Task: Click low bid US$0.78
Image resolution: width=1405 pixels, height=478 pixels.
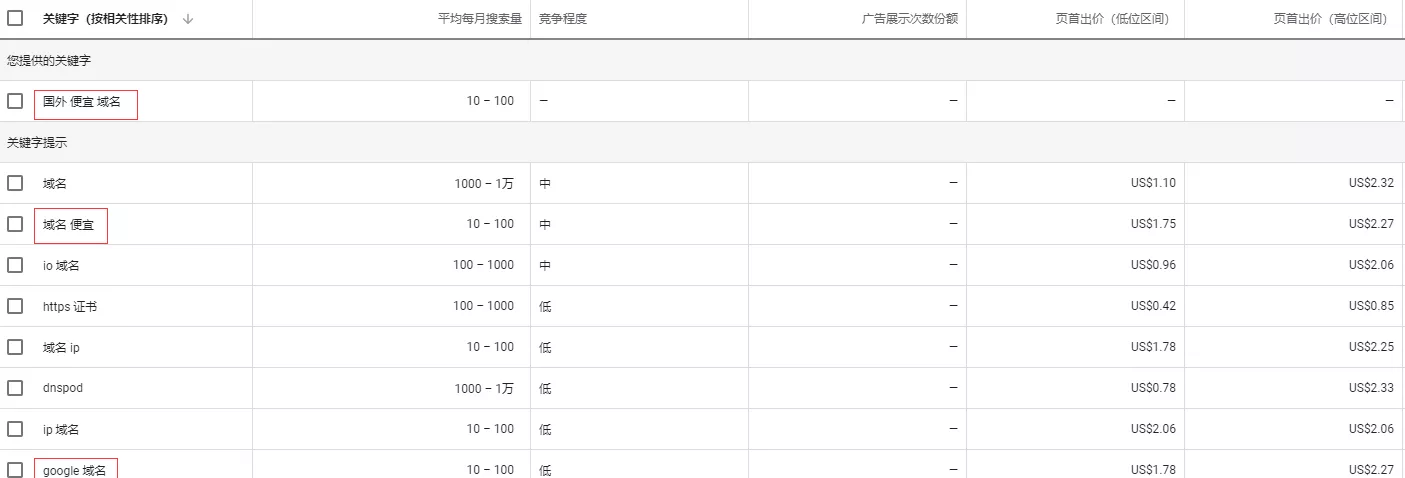Action: (1153, 388)
